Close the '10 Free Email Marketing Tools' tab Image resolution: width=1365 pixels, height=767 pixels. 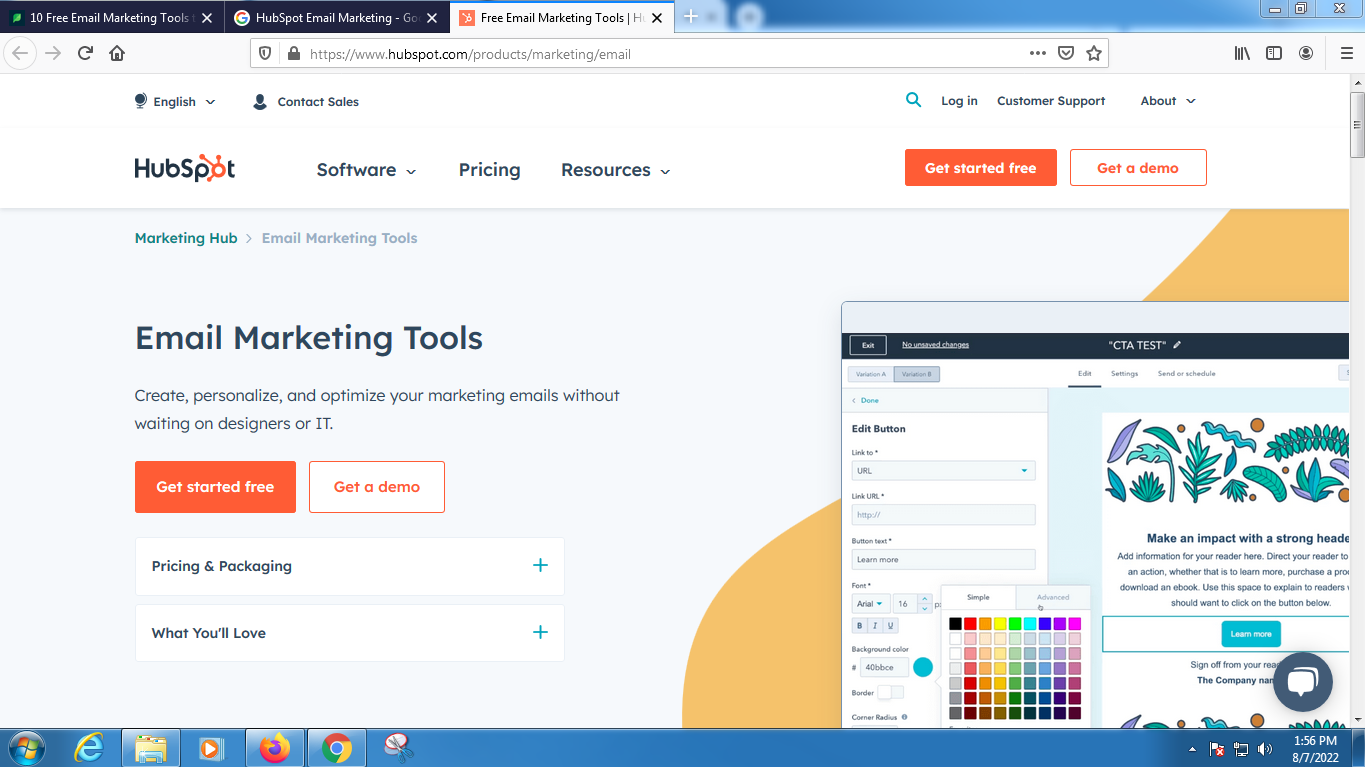pos(207,18)
